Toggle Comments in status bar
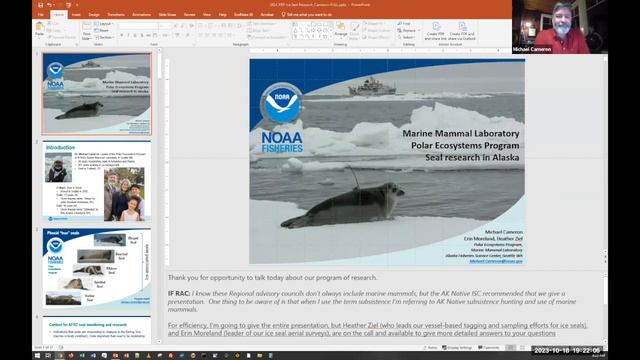640x360 pixels. pos(489,348)
